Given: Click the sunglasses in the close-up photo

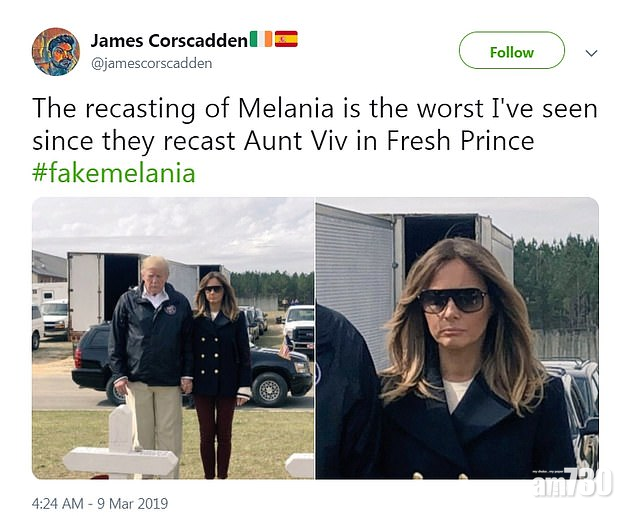Looking at the screenshot, I should [452, 301].
